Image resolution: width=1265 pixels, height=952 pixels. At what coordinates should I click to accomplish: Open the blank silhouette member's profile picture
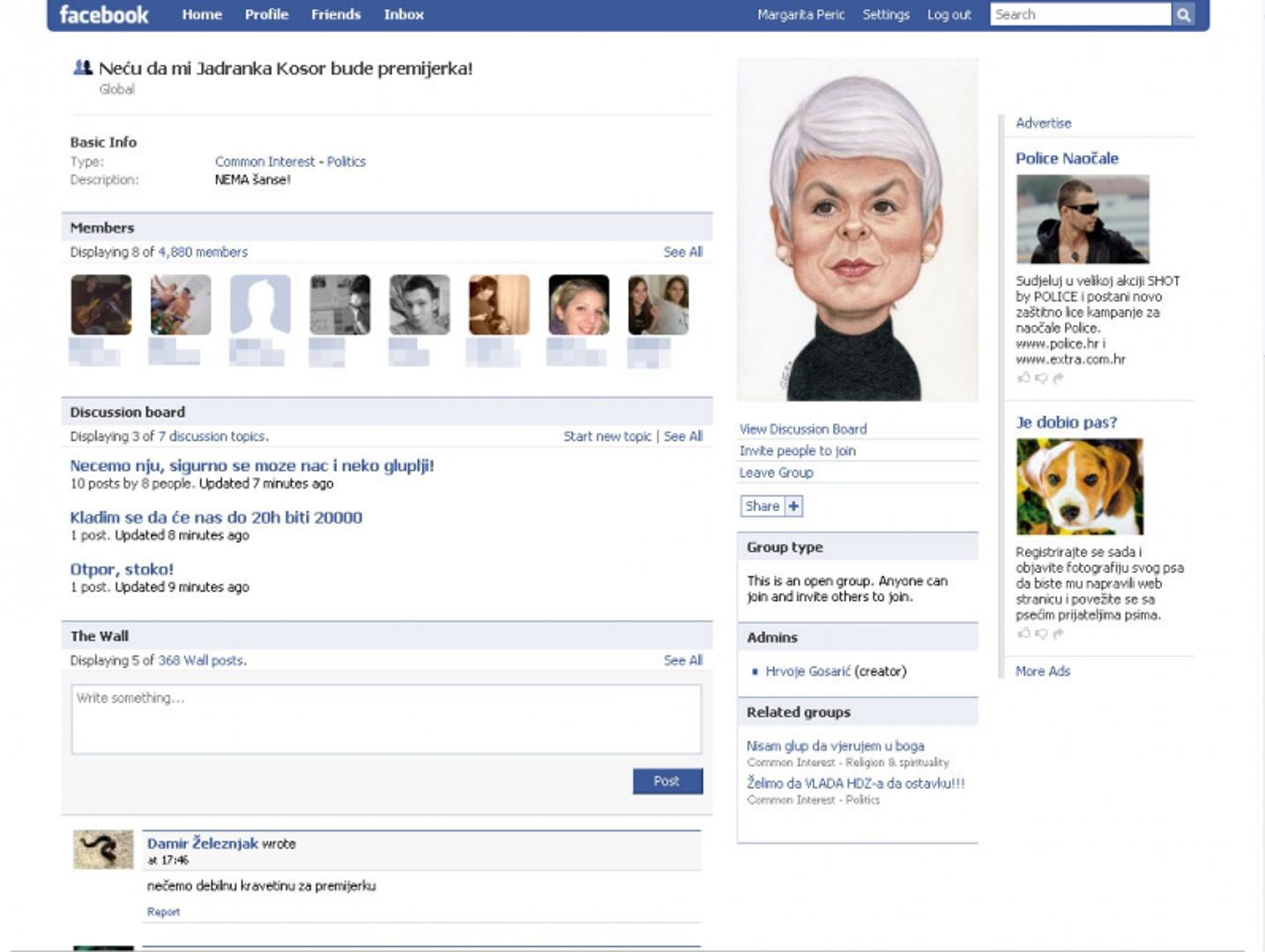(260, 305)
